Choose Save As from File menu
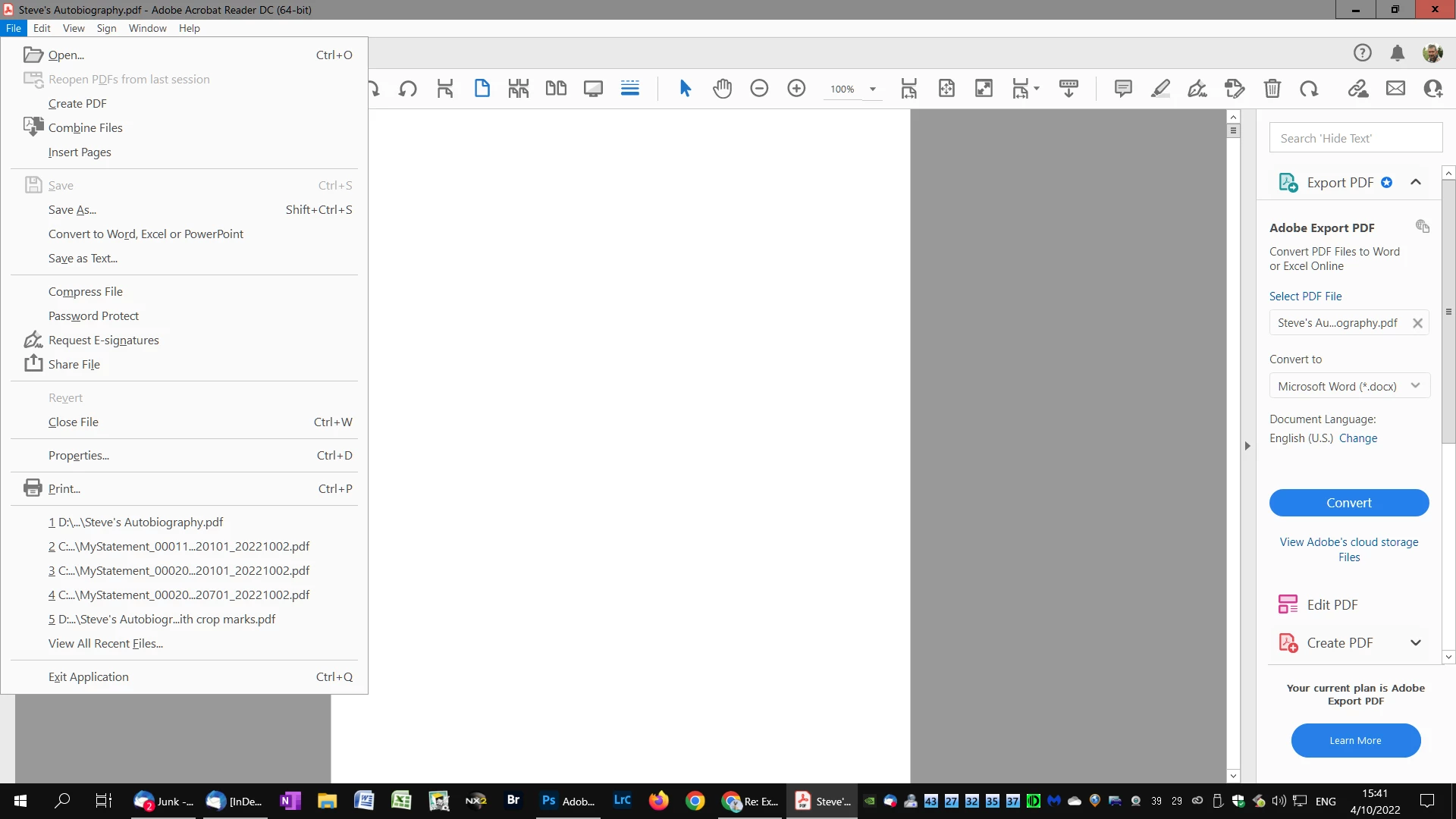The width and height of the screenshot is (1456, 819). [x=72, y=210]
